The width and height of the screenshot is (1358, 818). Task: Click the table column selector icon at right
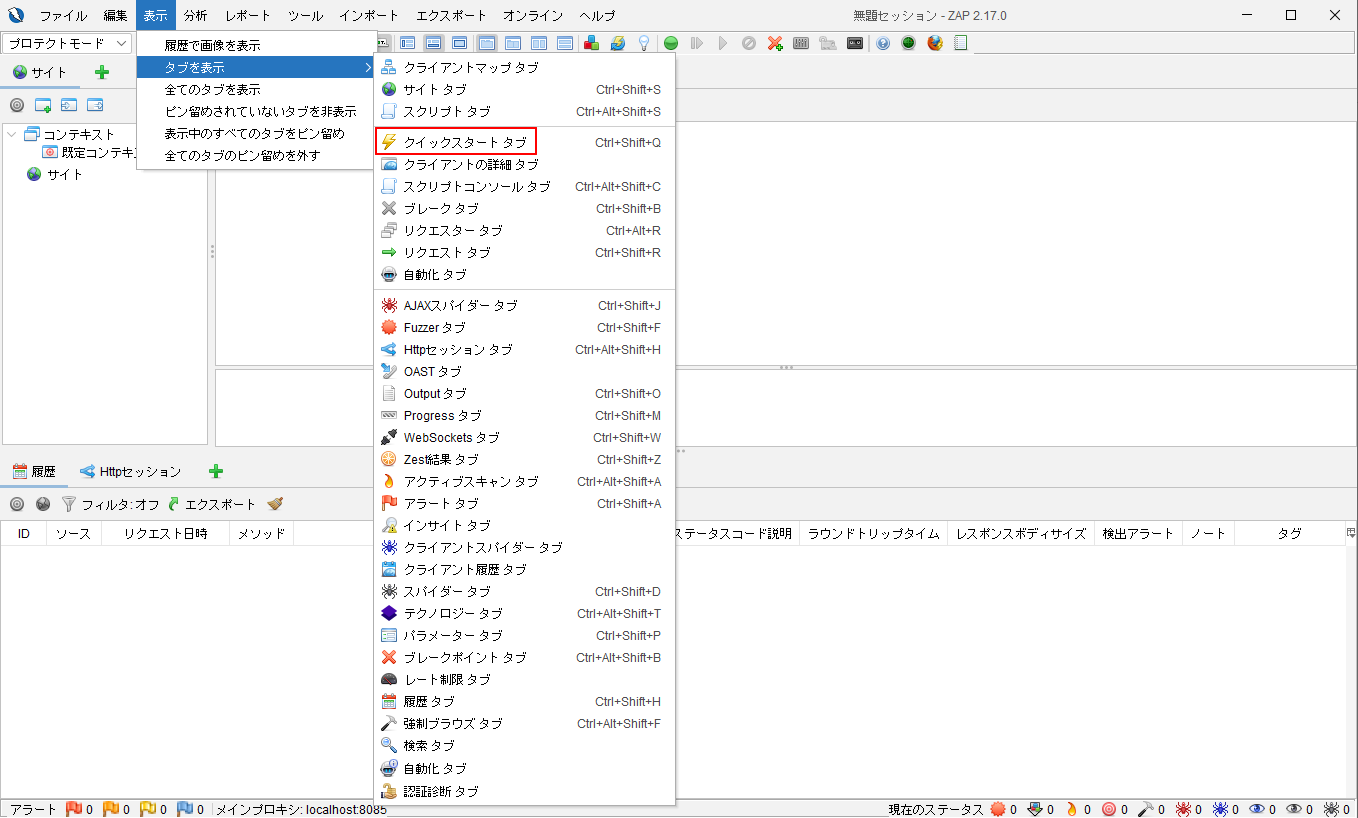click(1351, 533)
